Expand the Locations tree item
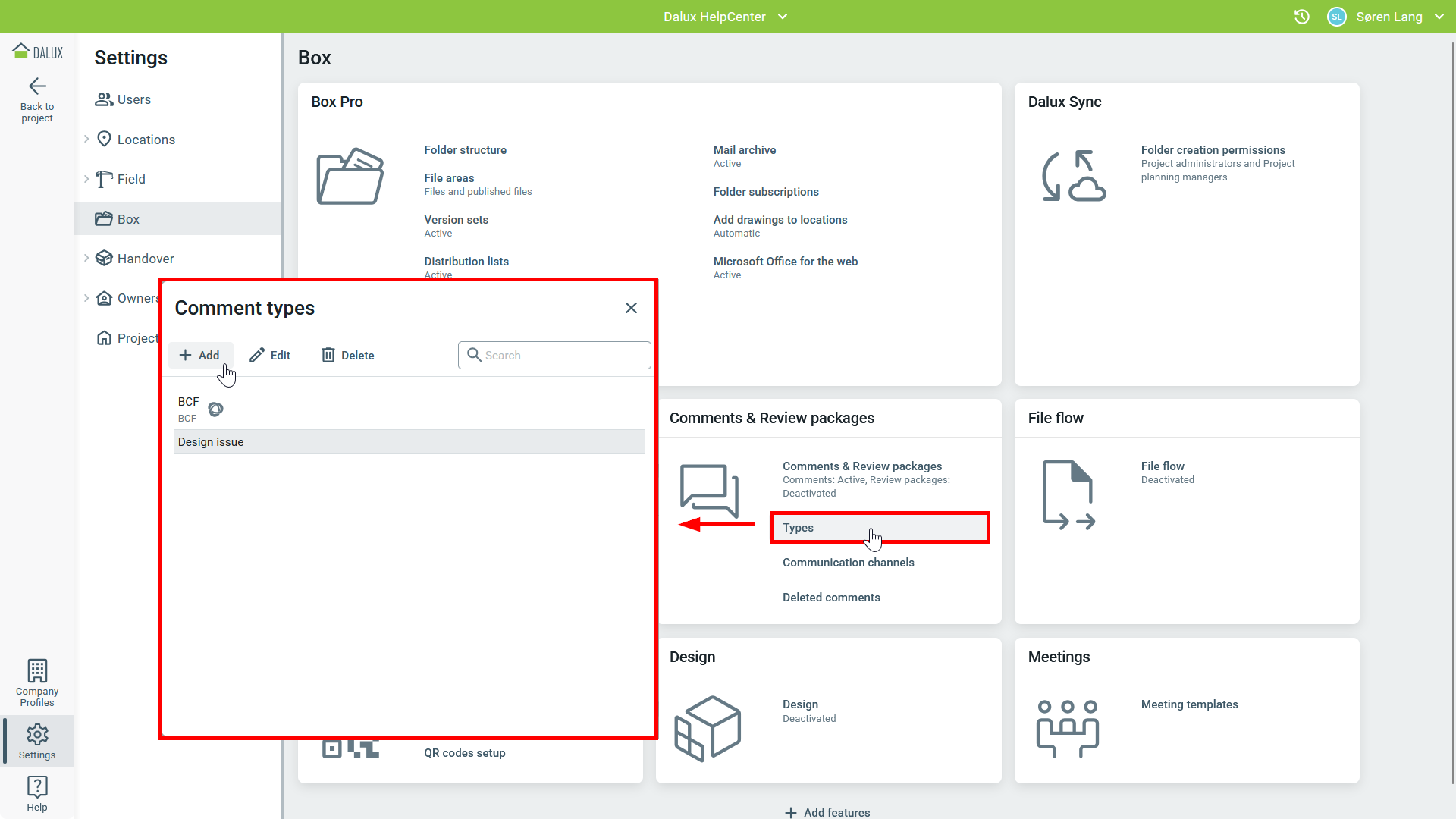Screen dimensions: 1456x819 point(86,139)
